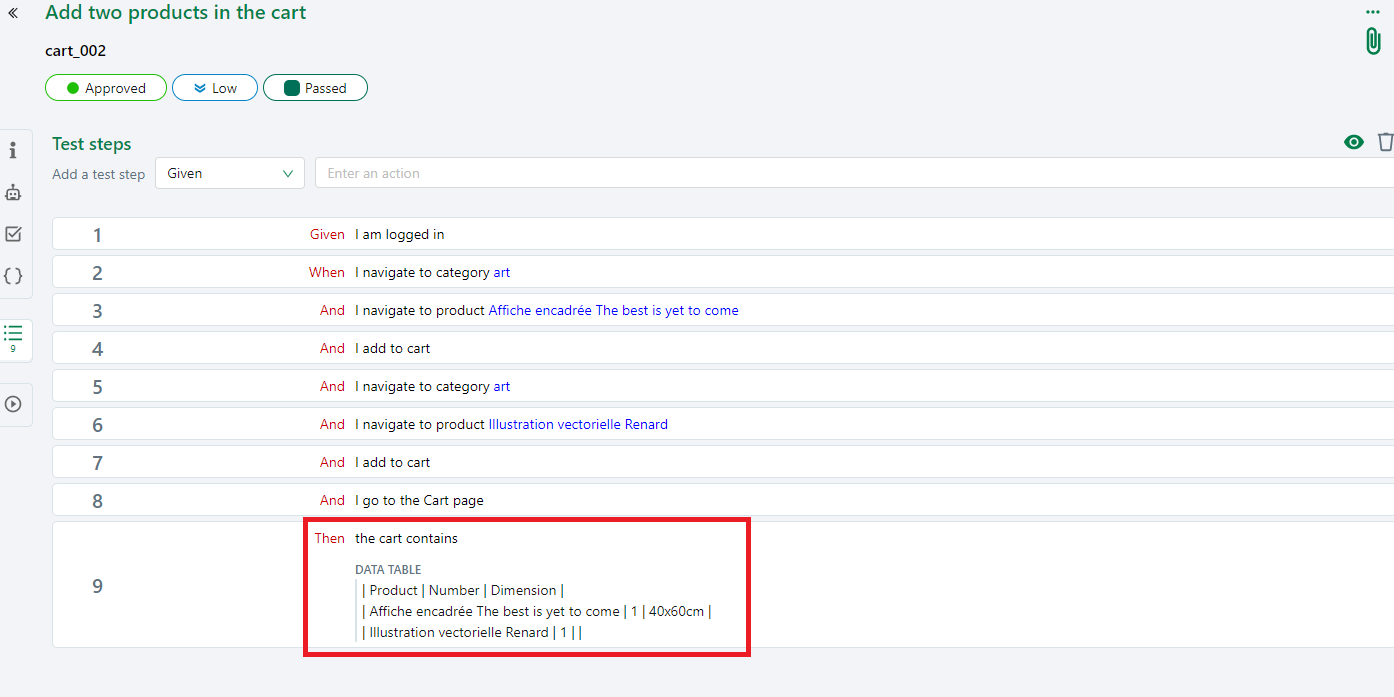Open the more options ellipsis menu

(1372, 11)
